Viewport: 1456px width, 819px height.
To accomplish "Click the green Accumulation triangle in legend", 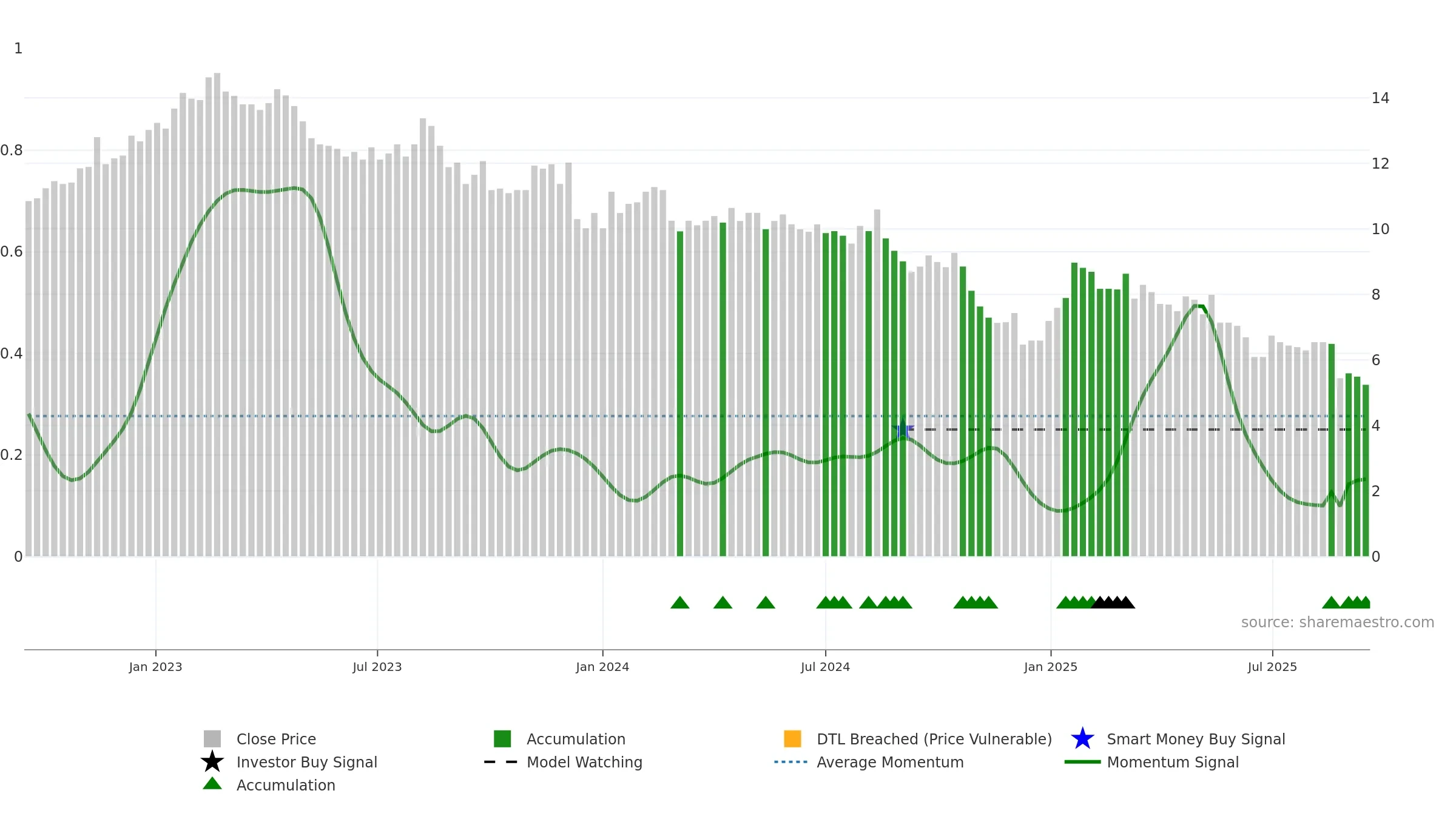I will (212, 784).
